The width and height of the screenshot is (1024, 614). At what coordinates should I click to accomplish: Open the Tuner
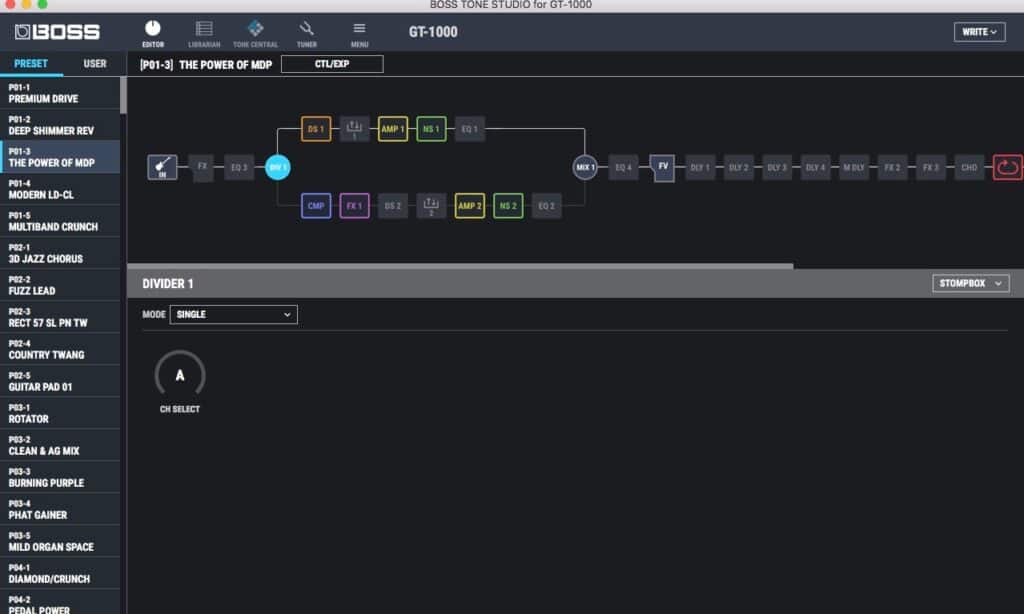(306, 33)
